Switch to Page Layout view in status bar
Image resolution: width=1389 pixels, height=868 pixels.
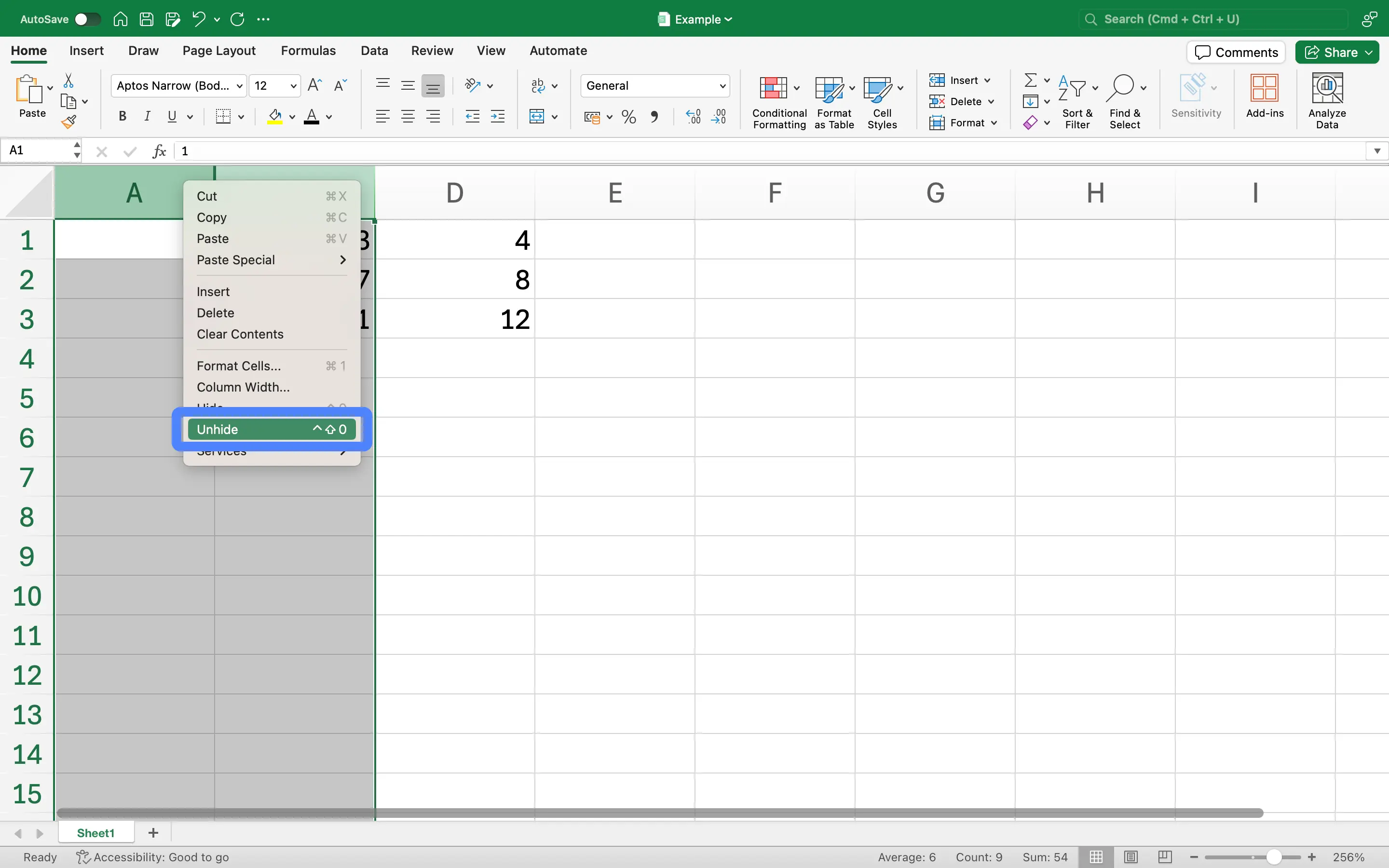pos(1130,856)
